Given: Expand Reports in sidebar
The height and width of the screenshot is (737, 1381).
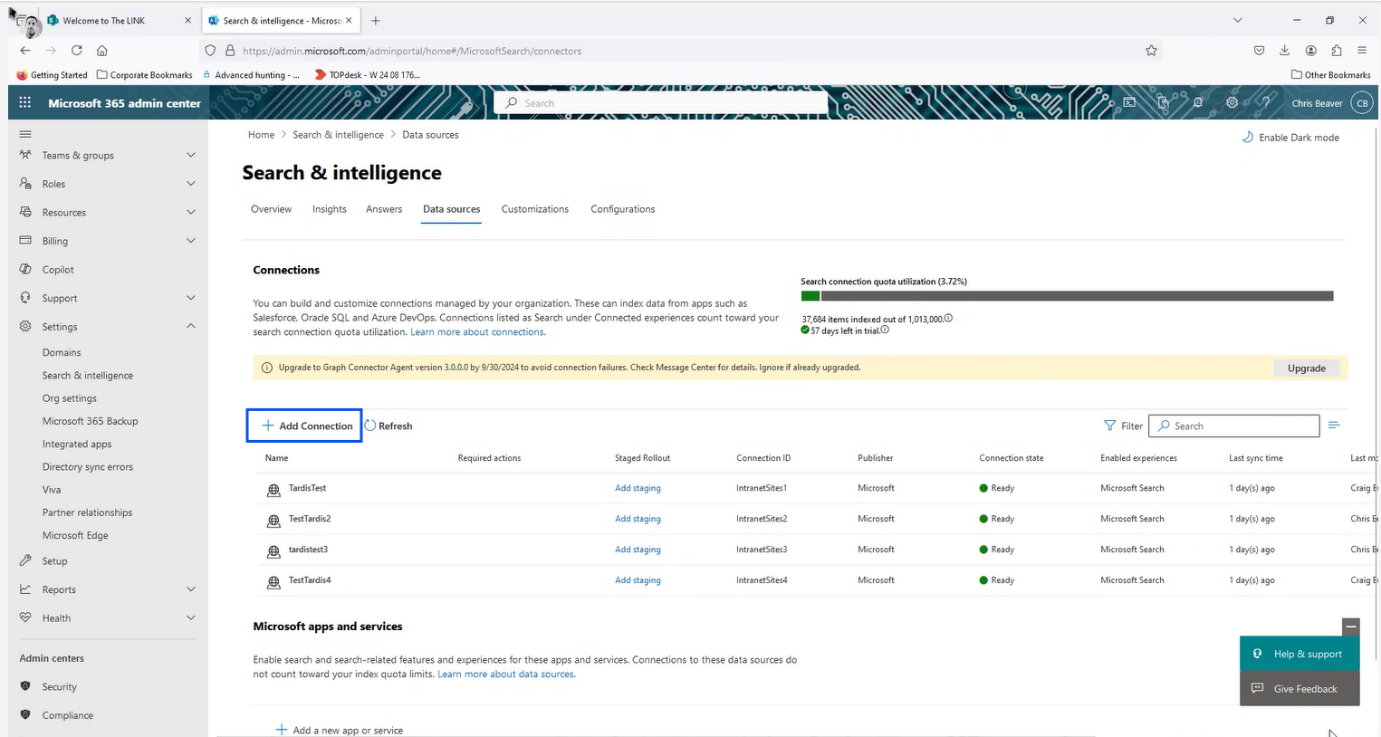Looking at the screenshot, I should coord(191,590).
